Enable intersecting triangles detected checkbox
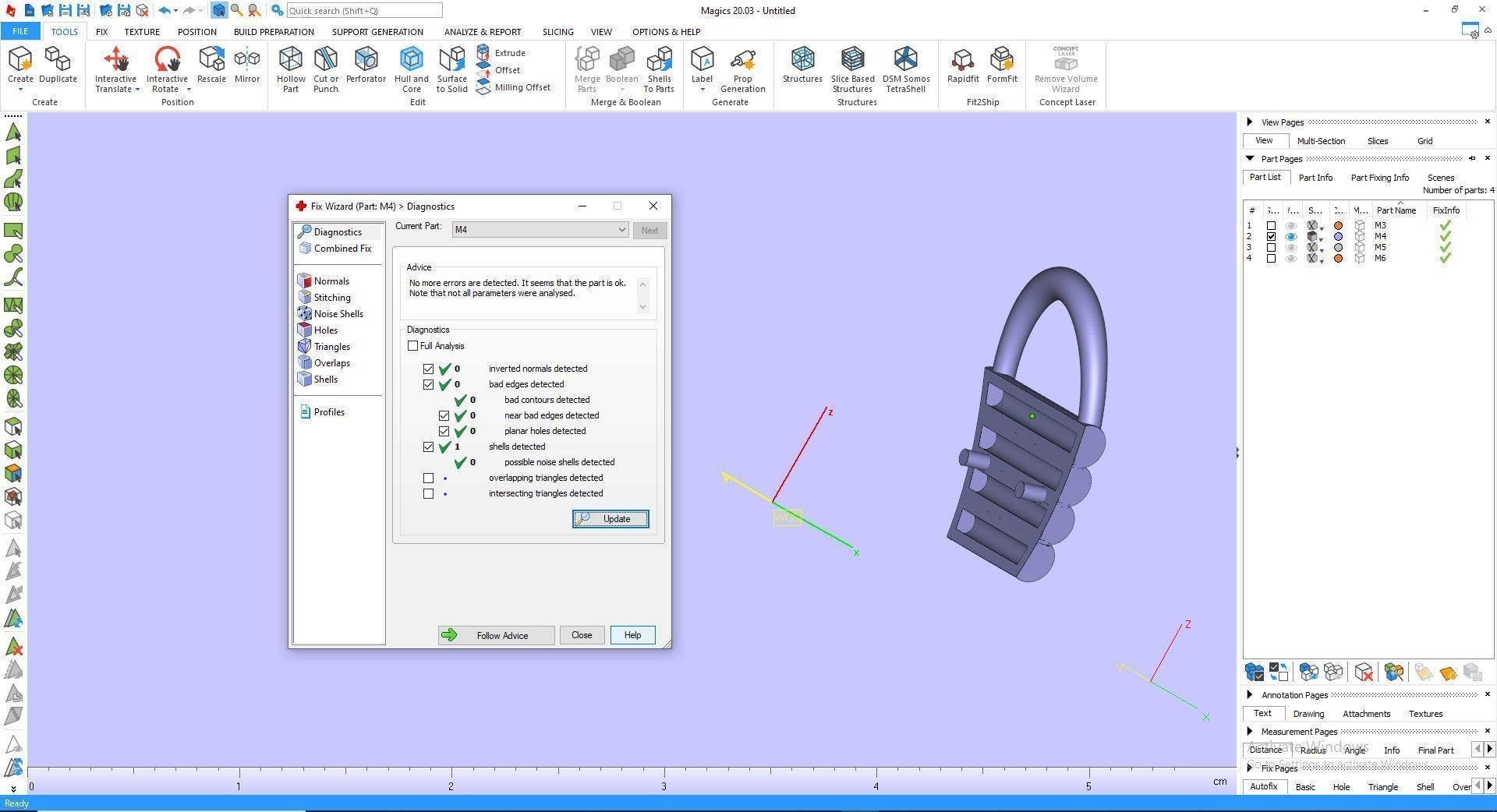The image size is (1497, 812). pyautogui.click(x=428, y=493)
